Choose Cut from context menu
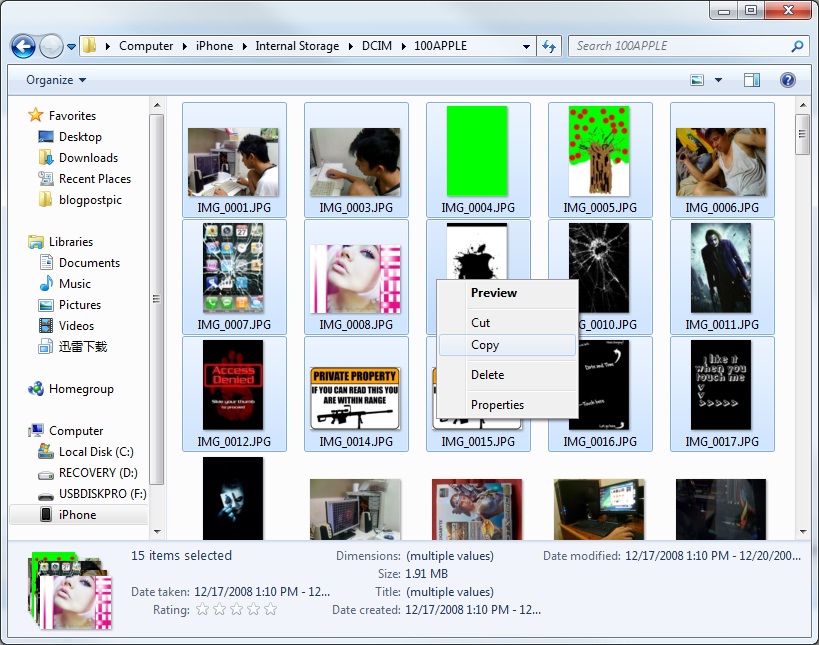 point(508,323)
